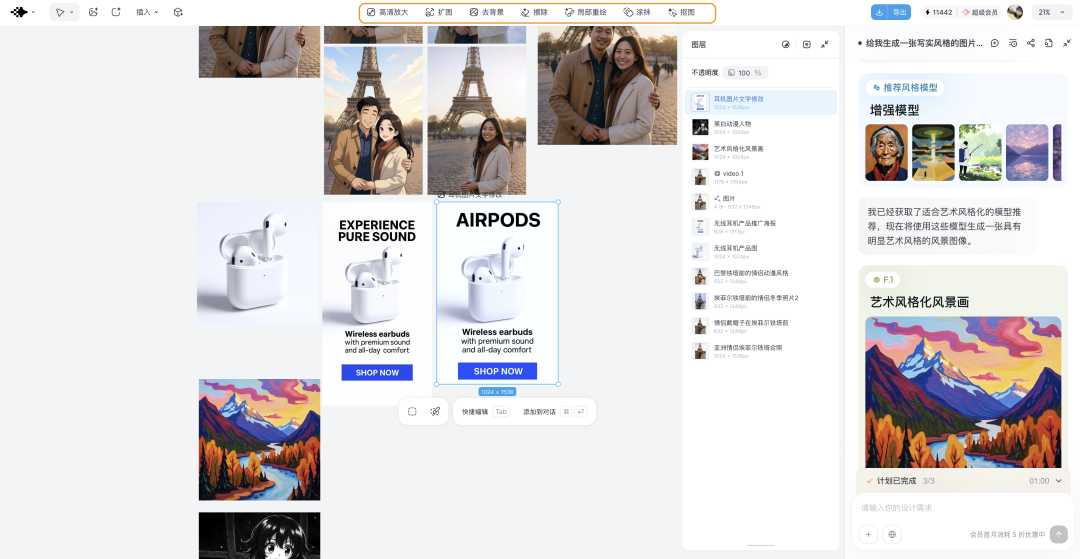1080x559 pixels.
Task: Select layer 黑白动漫人物
Action: 760,127
